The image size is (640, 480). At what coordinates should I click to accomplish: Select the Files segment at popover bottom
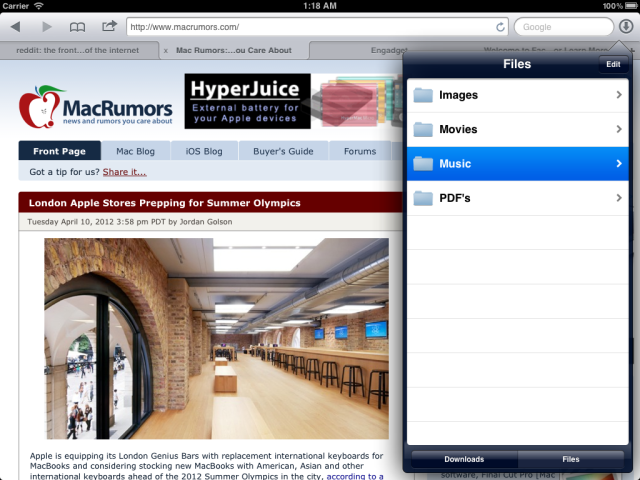click(x=571, y=459)
